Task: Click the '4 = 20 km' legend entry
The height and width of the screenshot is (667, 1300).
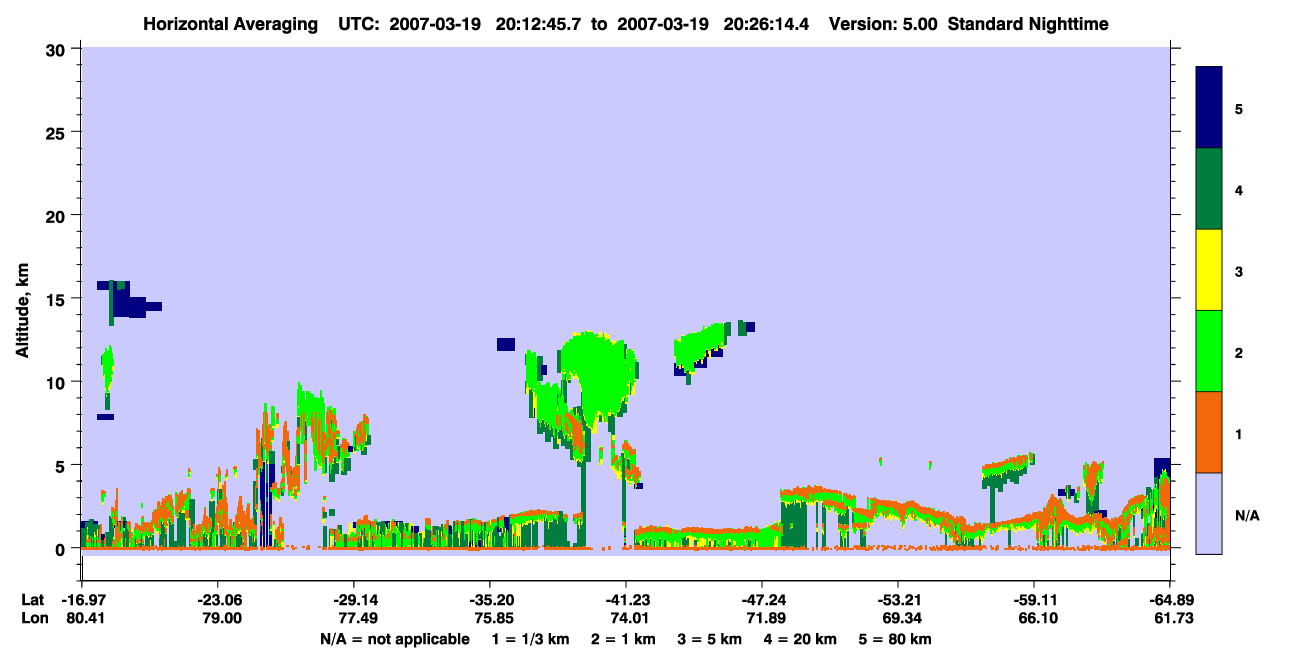Action: point(800,639)
